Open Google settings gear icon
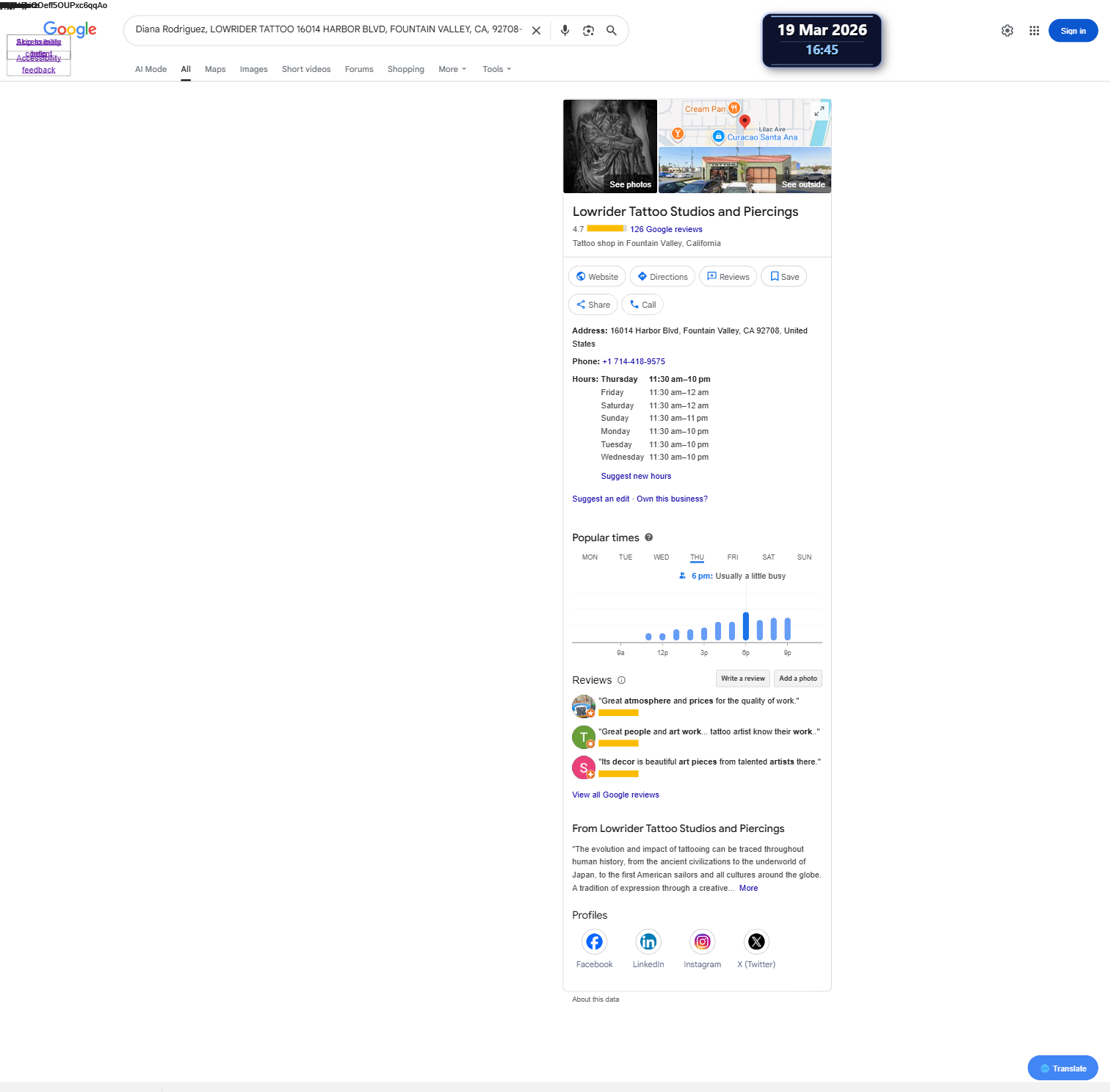Image resolution: width=1119 pixels, height=1092 pixels. point(1007,31)
